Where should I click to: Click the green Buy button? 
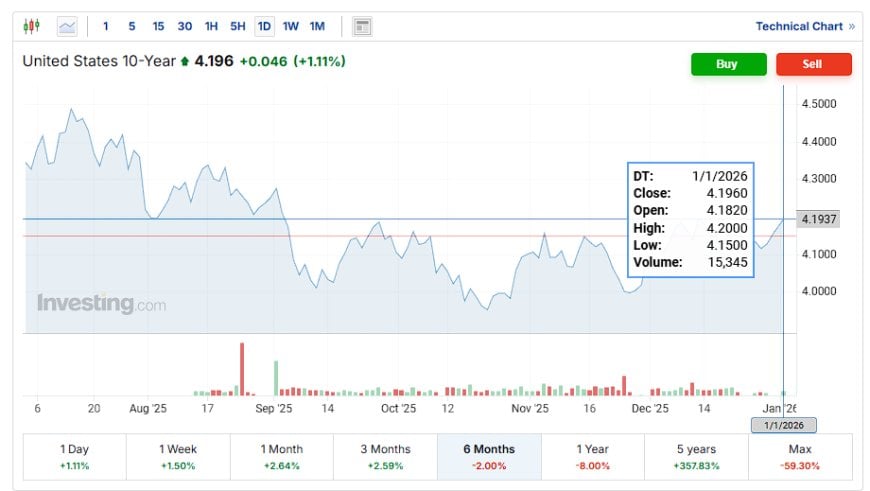(x=729, y=64)
